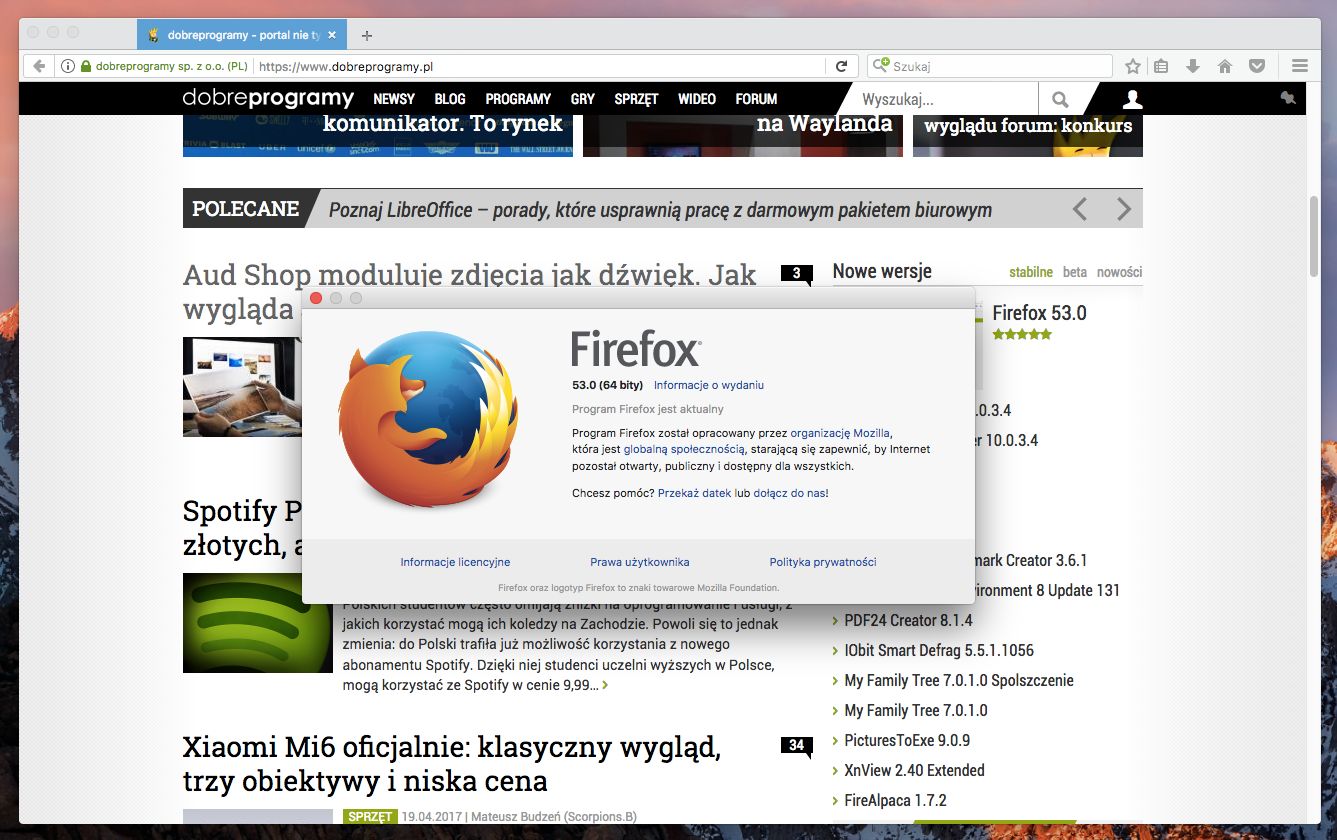Screen dimensions: 1337x840
Task: Open SPRZĘT section
Action: pyautogui.click(x=636, y=99)
